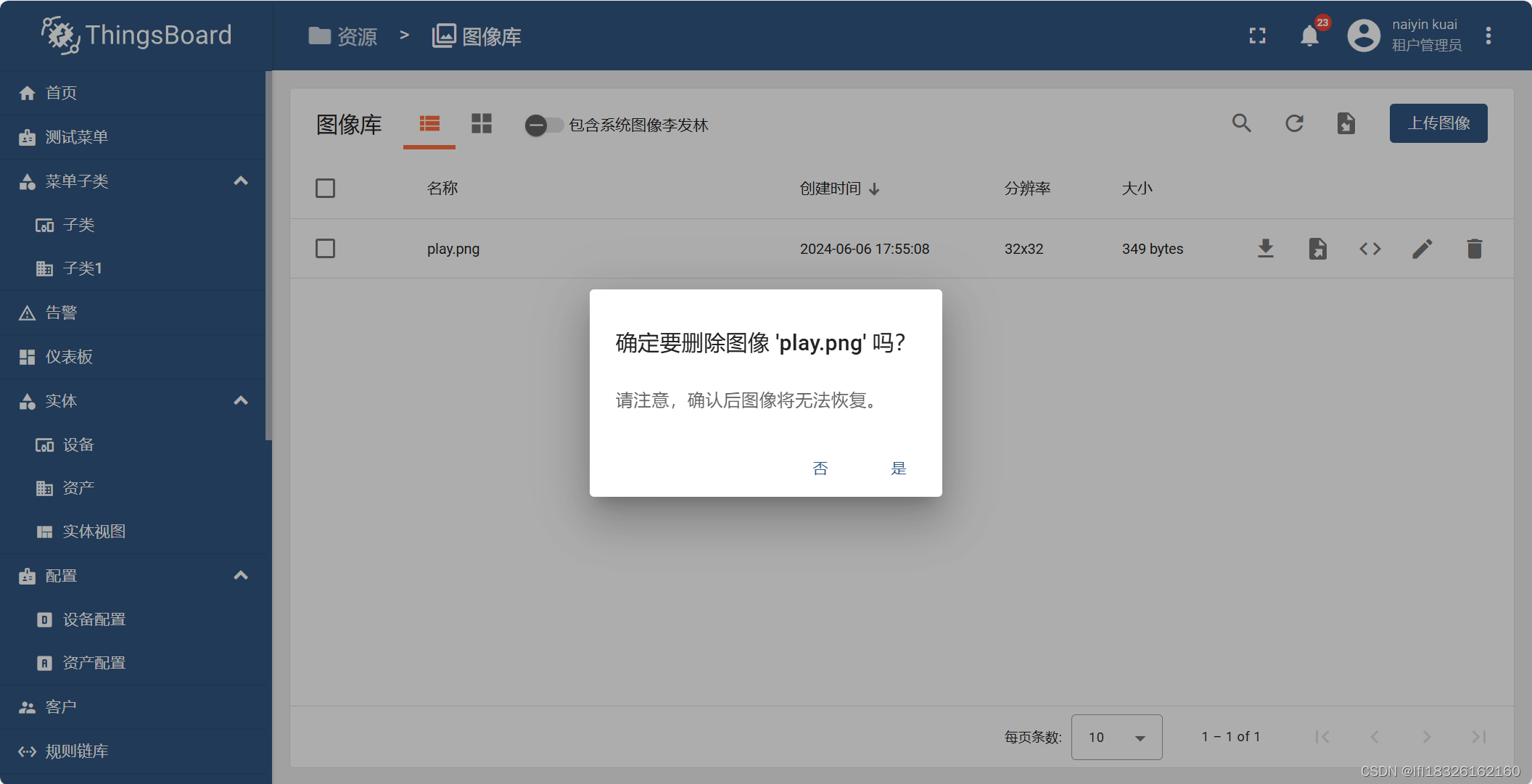Image resolution: width=1532 pixels, height=784 pixels.
Task: Check the play.png row checkbox
Action: click(325, 249)
